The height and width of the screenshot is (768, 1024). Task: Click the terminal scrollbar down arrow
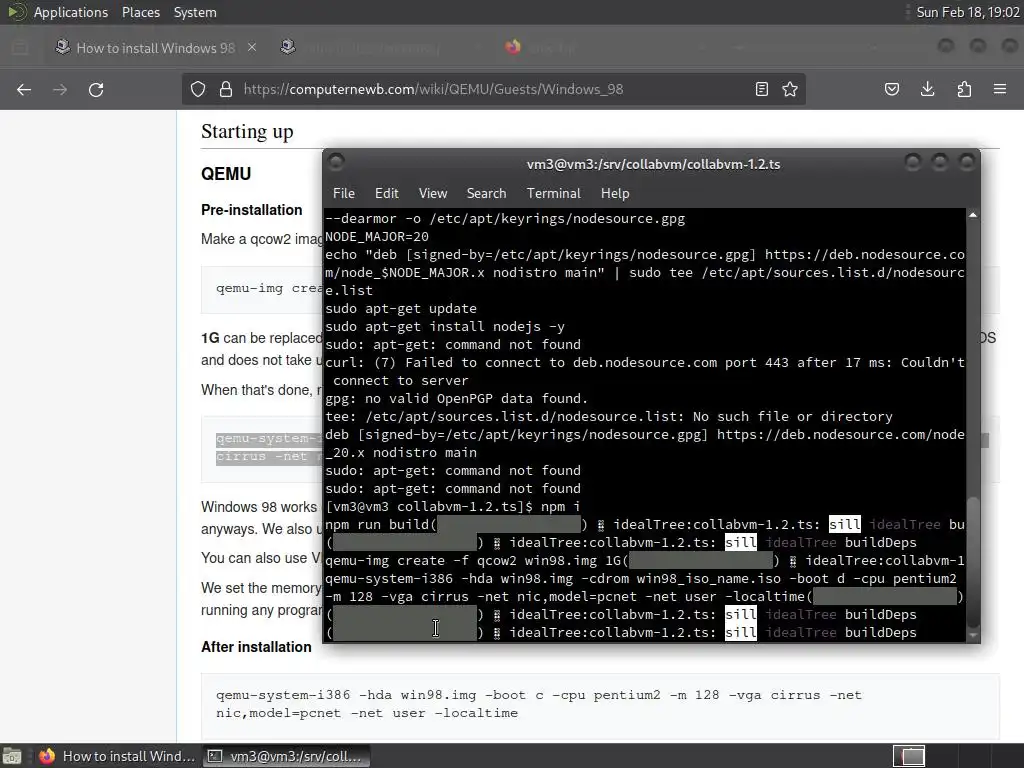pos(973,635)
